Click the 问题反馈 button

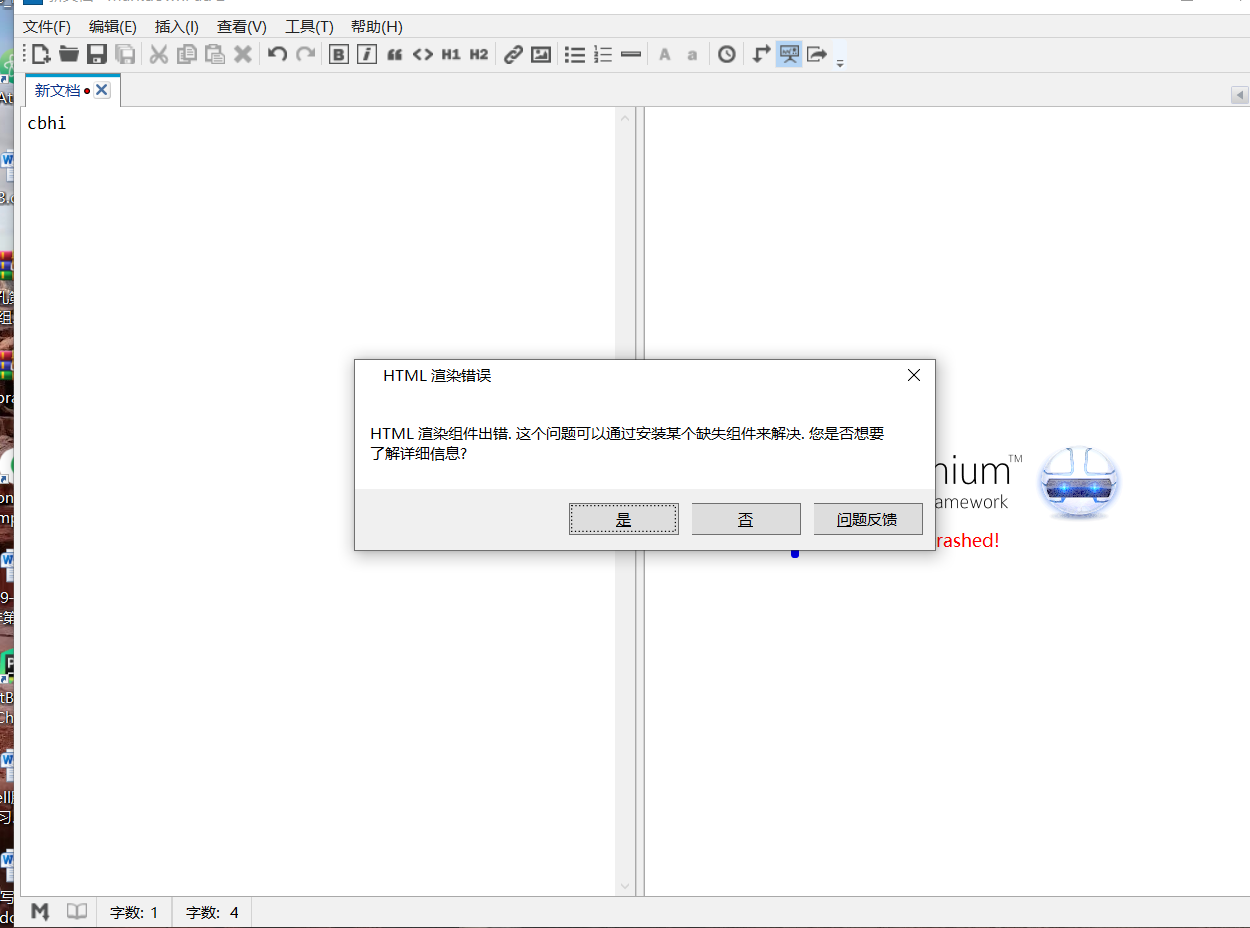point(868,519)
